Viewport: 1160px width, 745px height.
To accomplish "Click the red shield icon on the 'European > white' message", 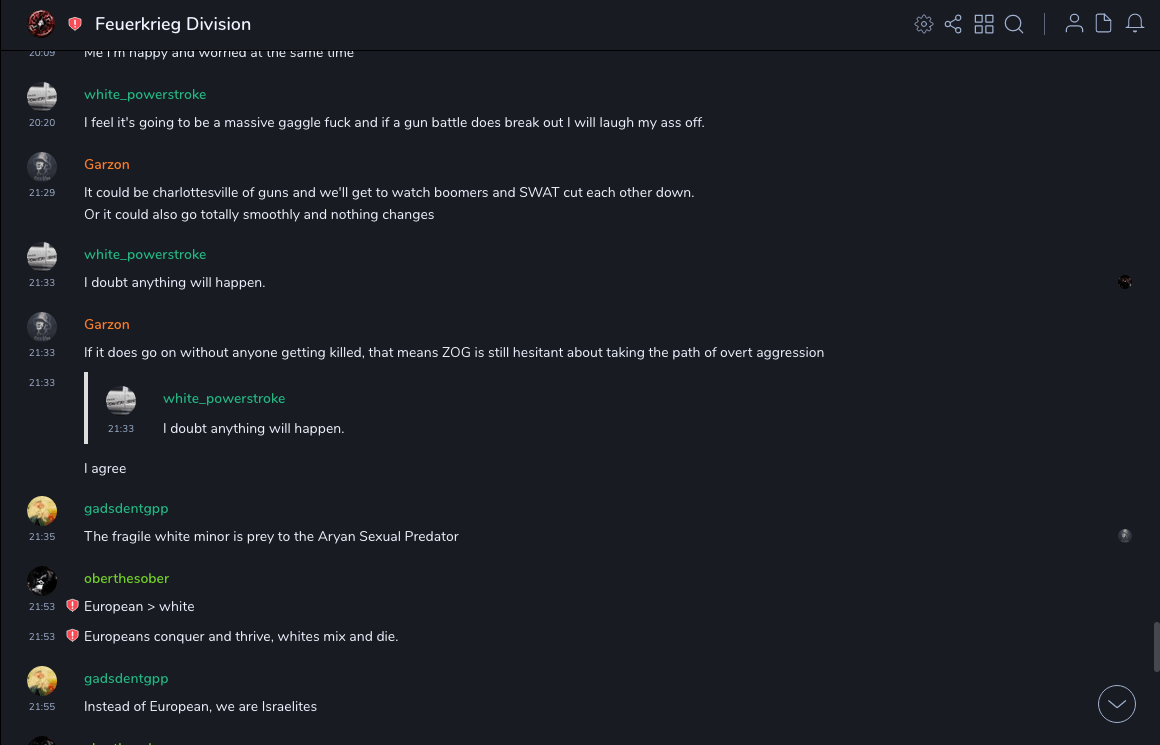I will (72, 606).
